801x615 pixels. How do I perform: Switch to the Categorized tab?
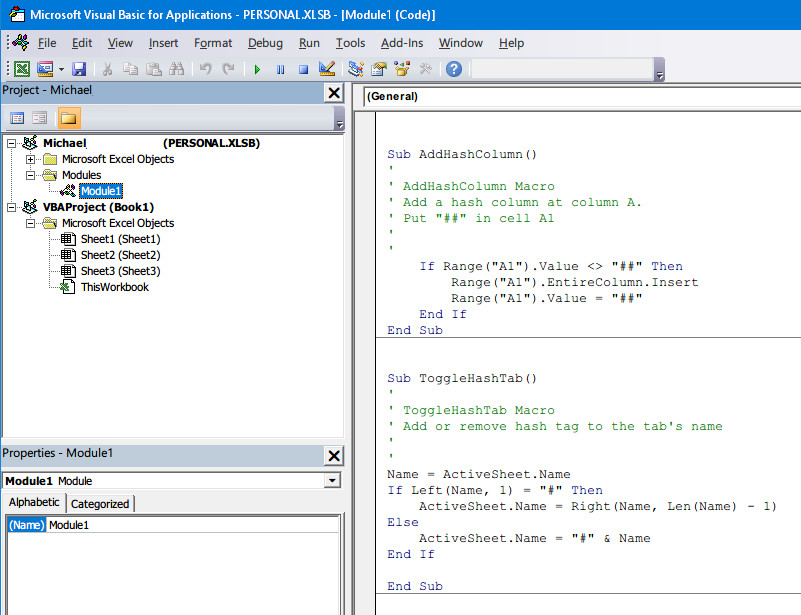pyautogui.click(x=100, y=504)
